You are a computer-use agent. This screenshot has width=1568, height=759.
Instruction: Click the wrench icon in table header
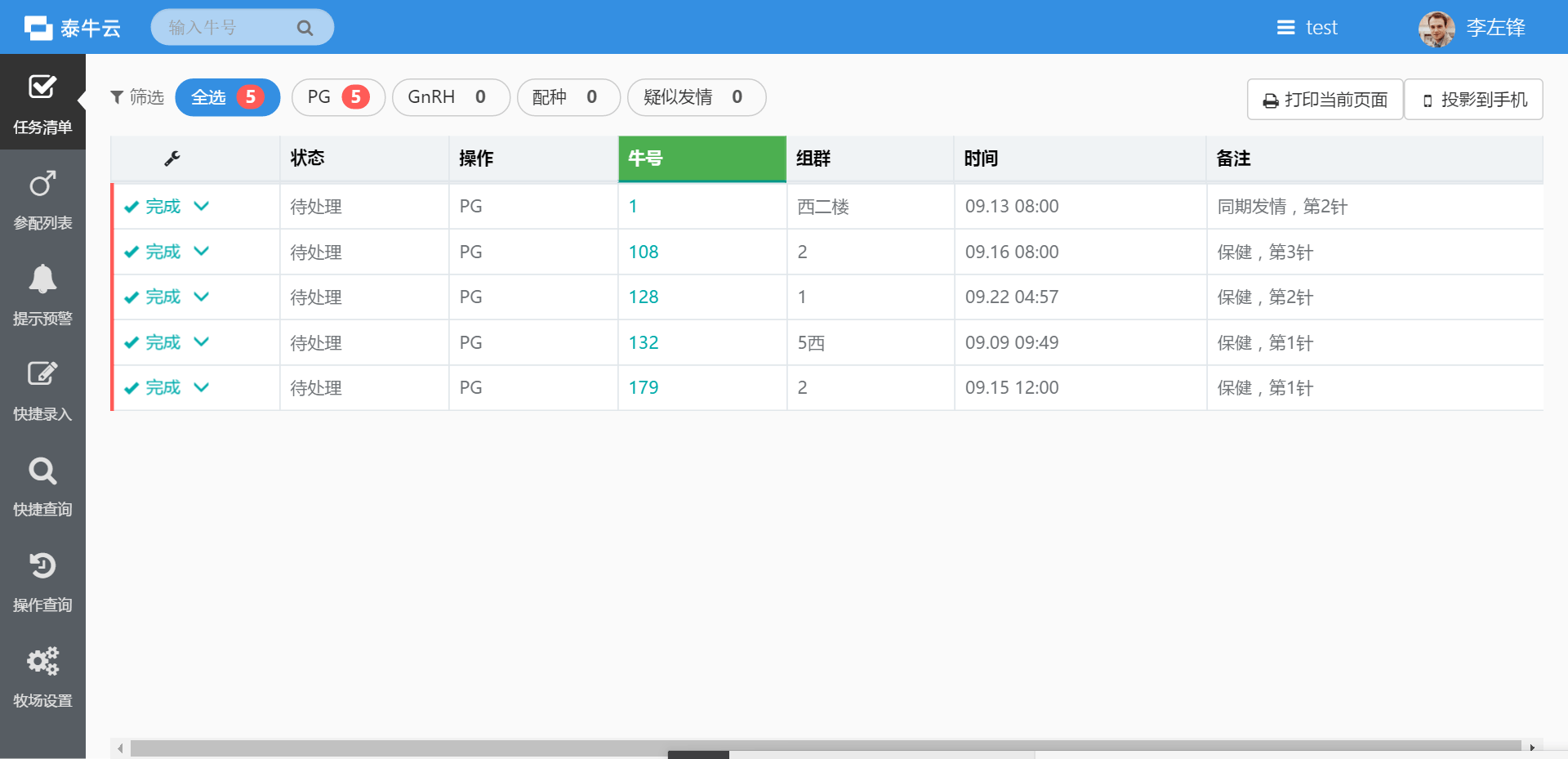coord(172,158)
